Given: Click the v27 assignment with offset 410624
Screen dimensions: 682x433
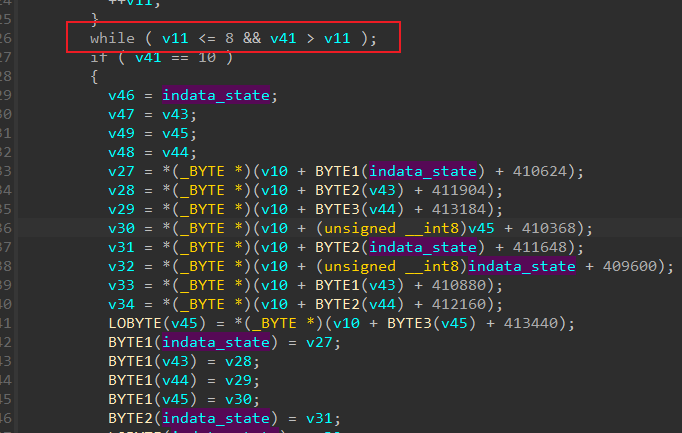Looking at the screenshot, I should [x=346, y=171].
